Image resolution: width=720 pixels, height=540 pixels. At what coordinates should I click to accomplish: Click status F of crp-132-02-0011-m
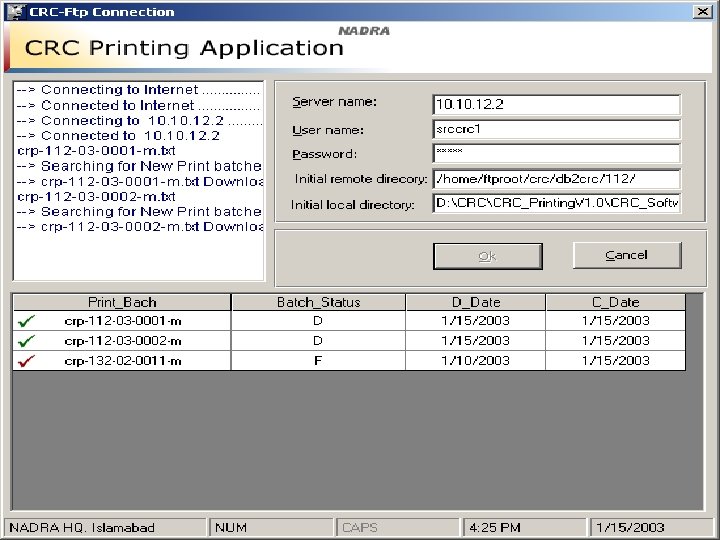pos(318,361)
